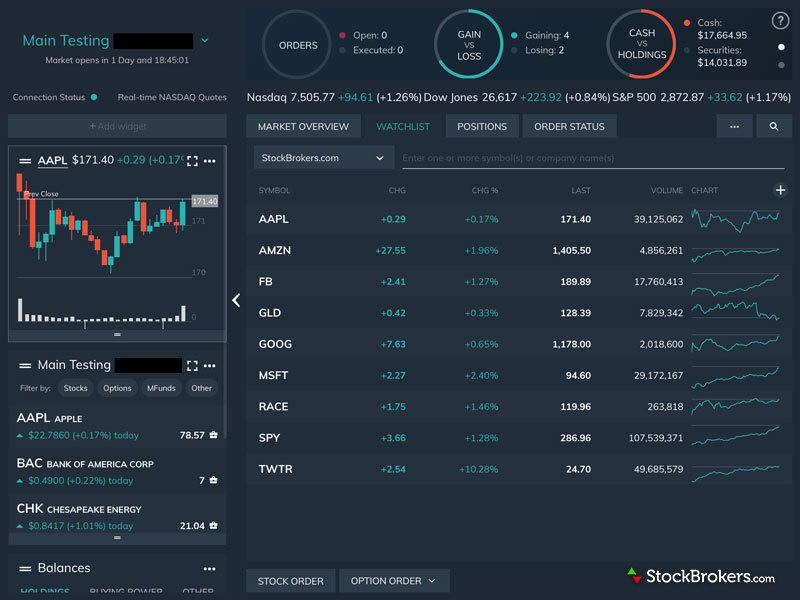Add a column with the plus icon
The width and height of the screenshot is (800, 600).
click(x=780, y=190)
